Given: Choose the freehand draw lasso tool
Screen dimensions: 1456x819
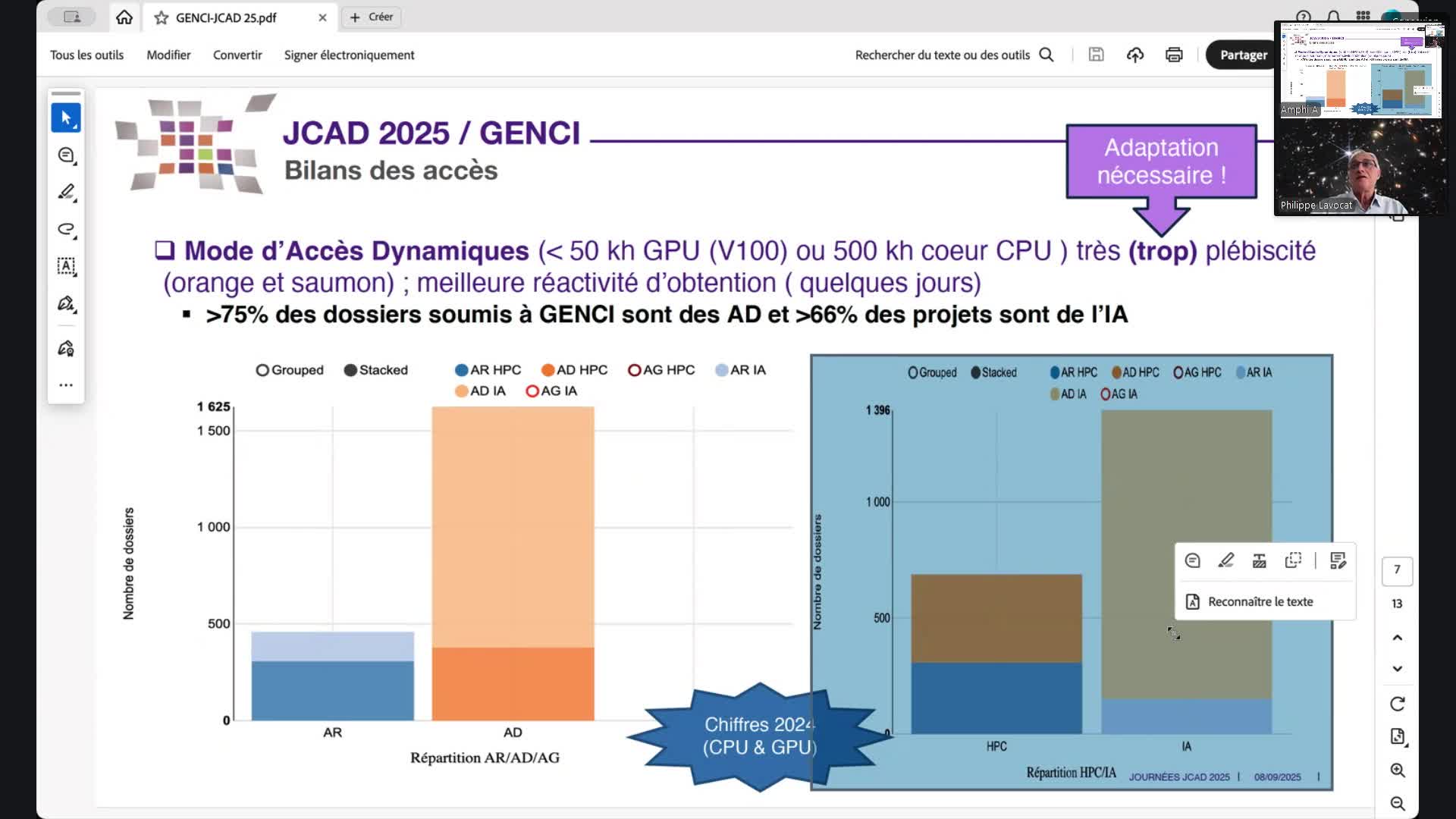Looking at the screenshot, I should pyautogui.click(x=66, y=229).
